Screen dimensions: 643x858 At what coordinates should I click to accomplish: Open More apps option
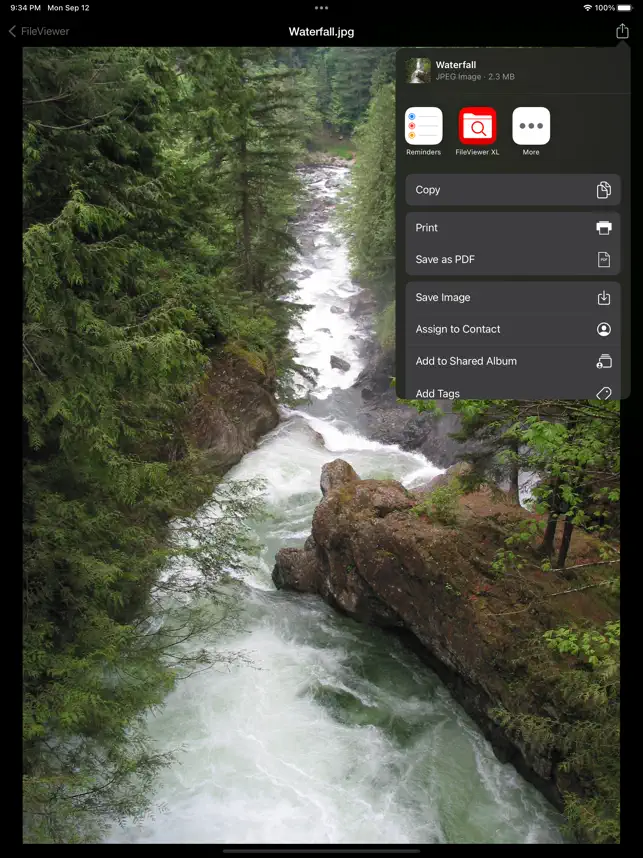(531, 126)
